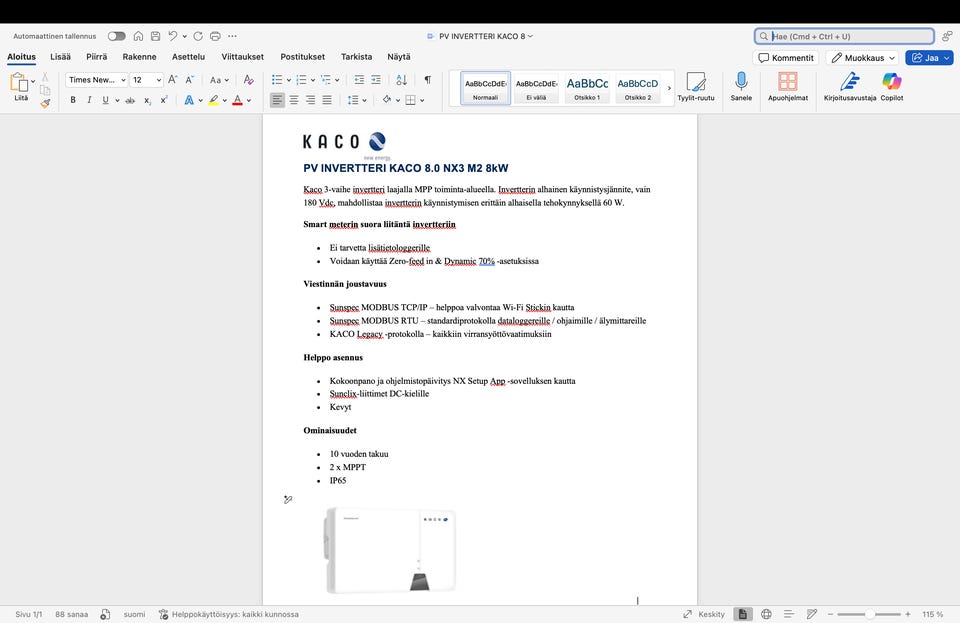Open the font color dropdown arrow
Image resolution: width=960 pixels, height=623 pixels.
pos(249,100)
